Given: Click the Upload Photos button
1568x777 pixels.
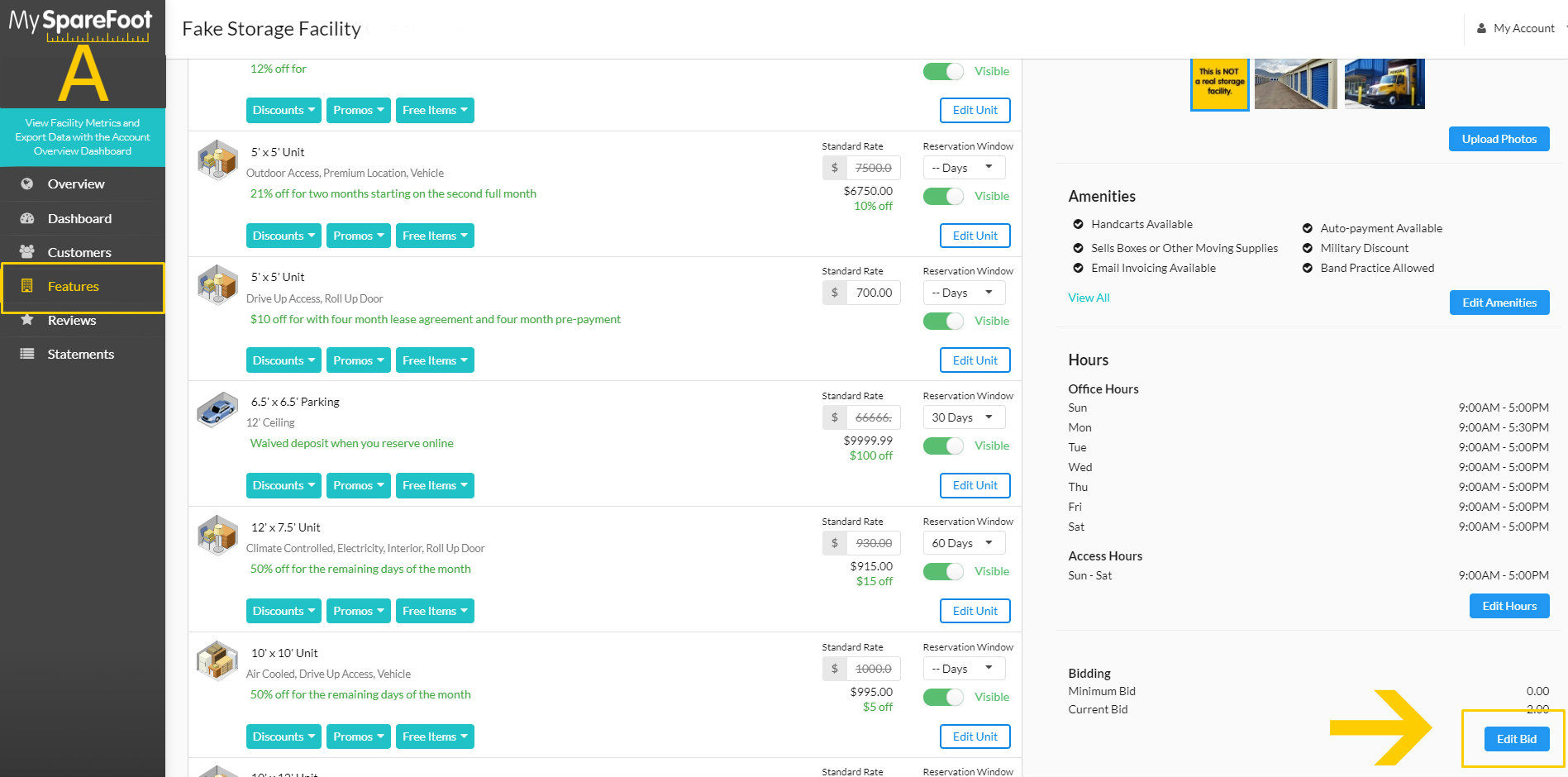Looking at the screenshot, I should (x=1499, y=139).
